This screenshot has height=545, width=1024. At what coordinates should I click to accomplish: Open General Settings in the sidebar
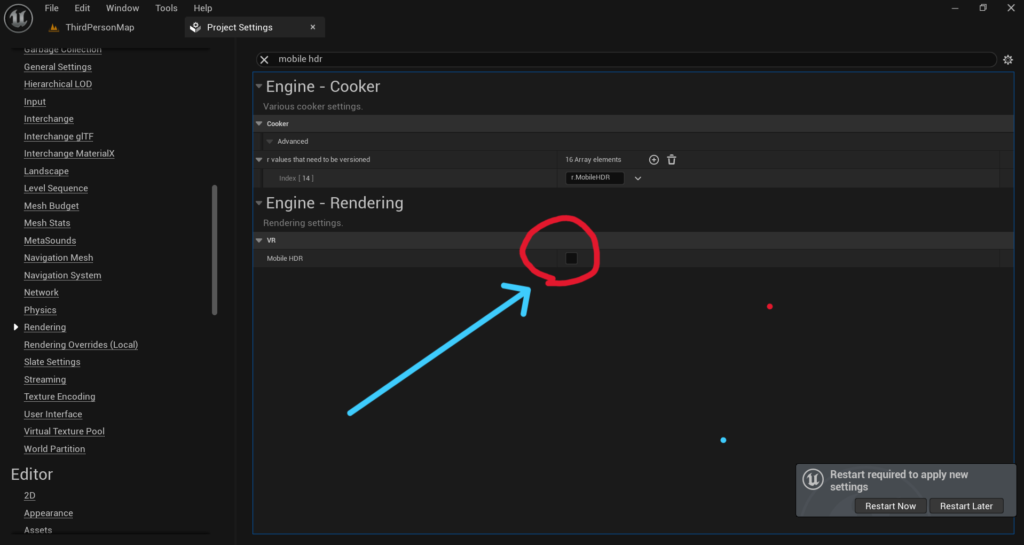[57, 67]
